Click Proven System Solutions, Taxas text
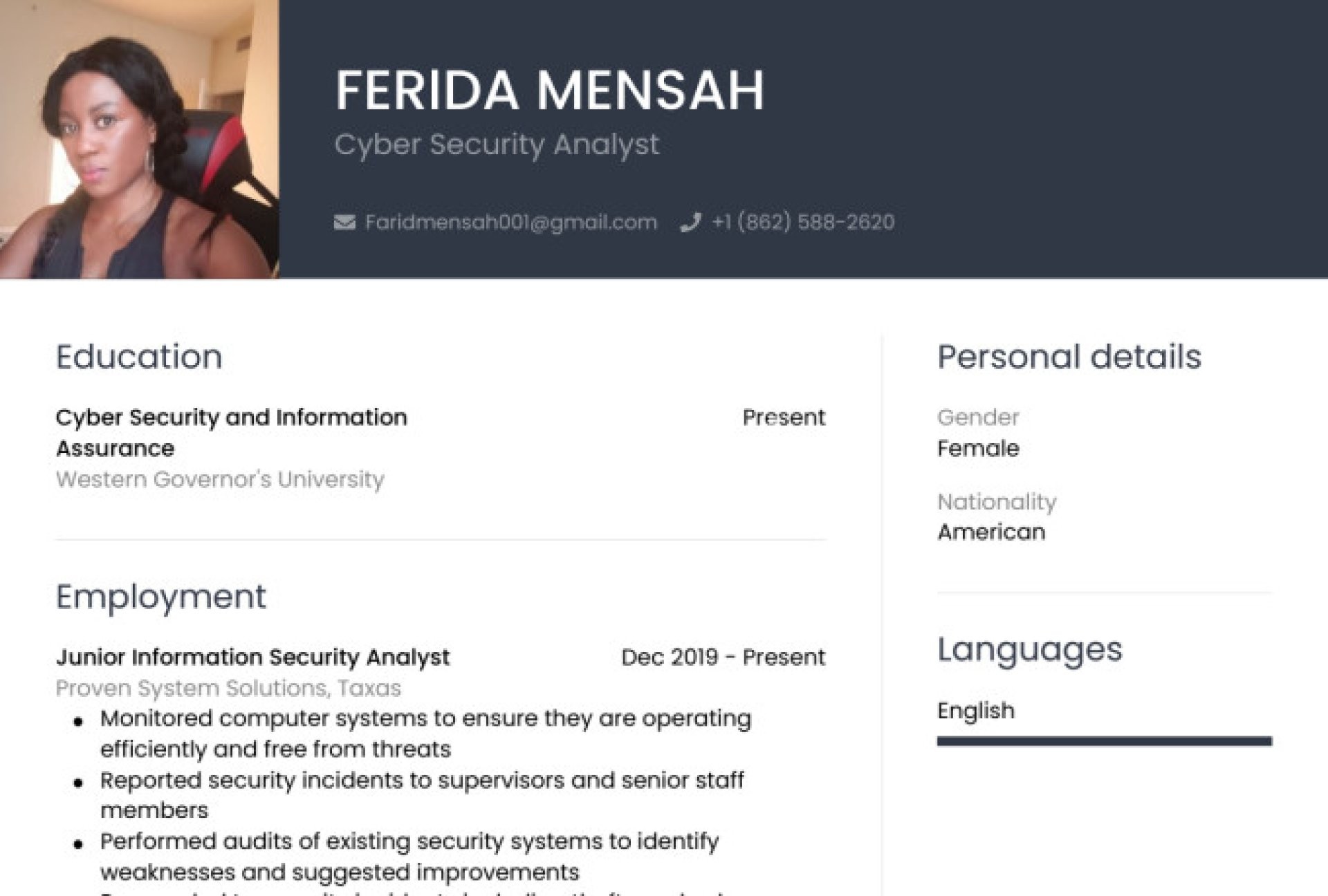 pos(228,688)
